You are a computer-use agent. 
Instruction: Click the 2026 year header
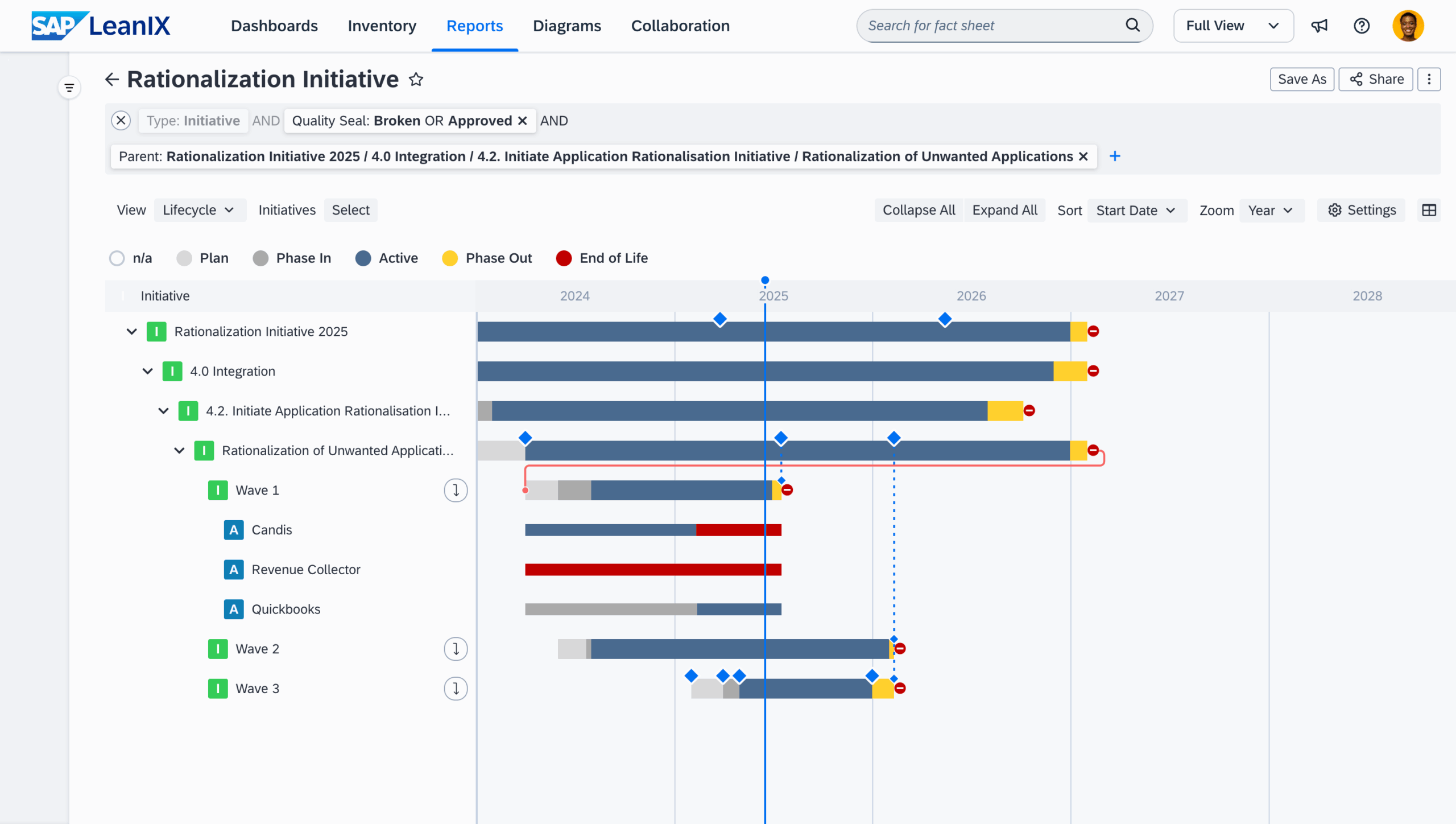(x=971, y=296)
